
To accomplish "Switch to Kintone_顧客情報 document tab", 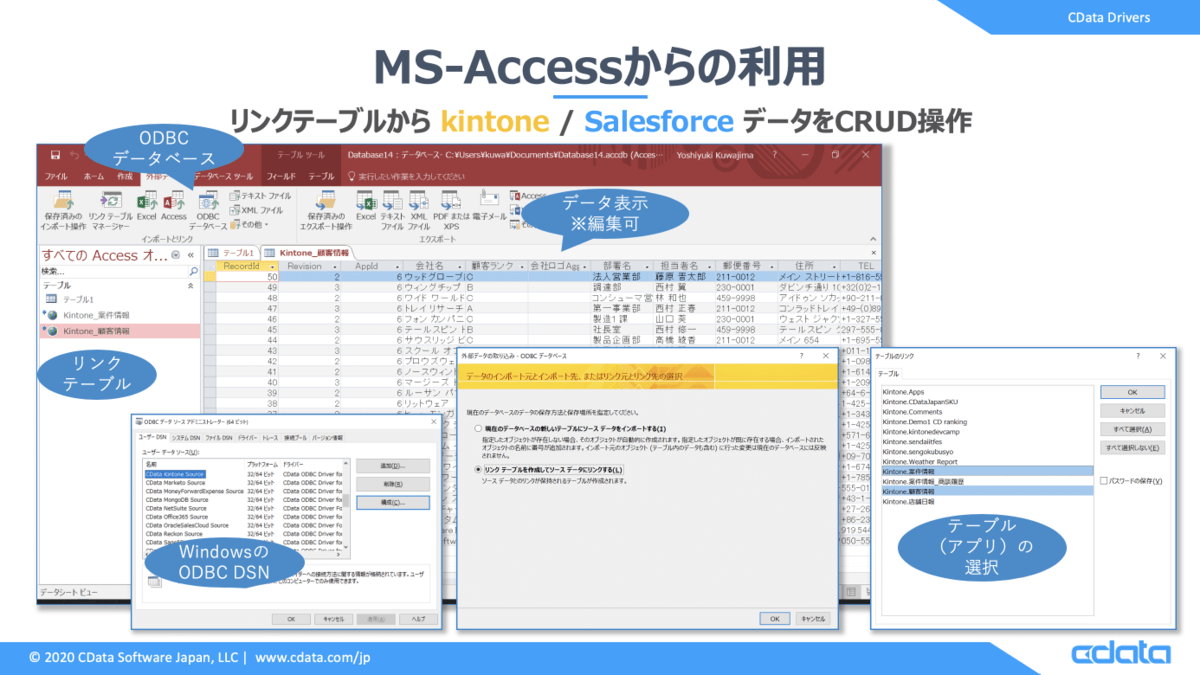I will (307, 253).
